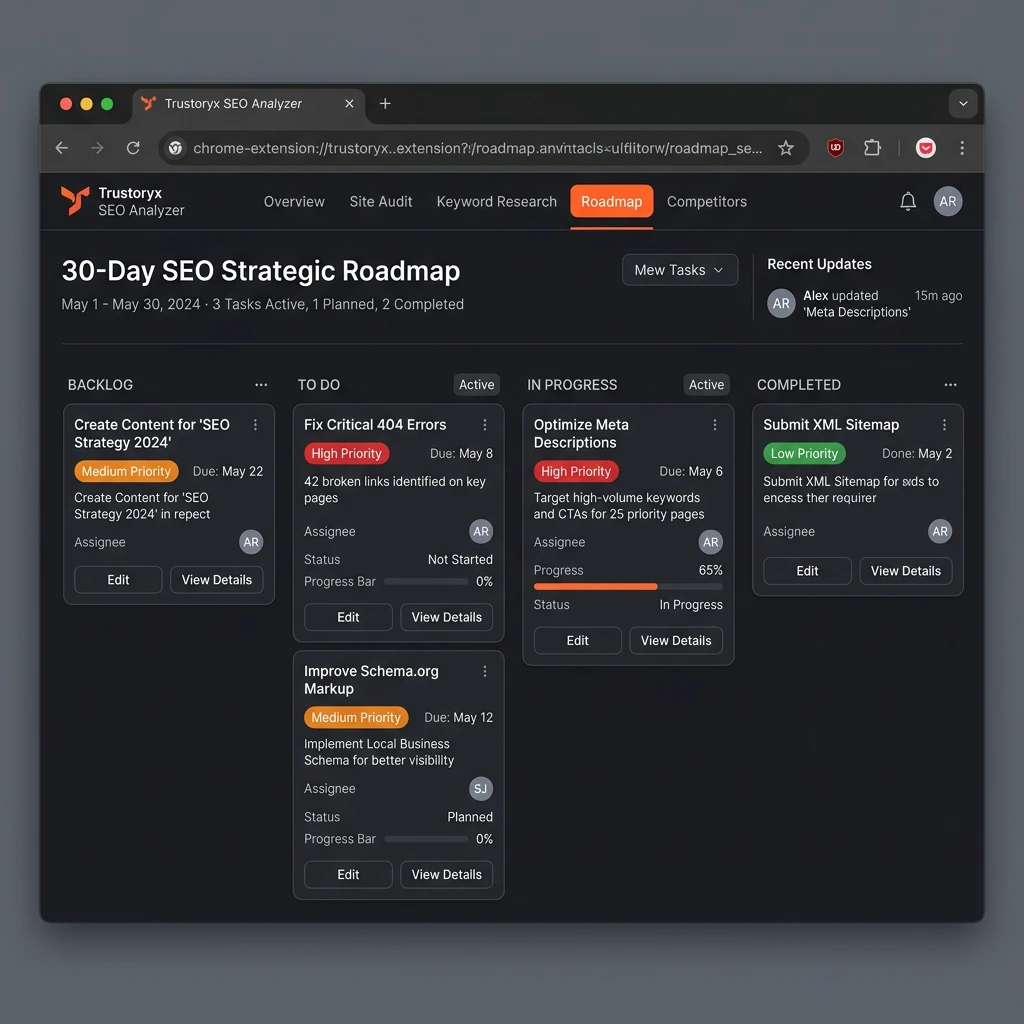
Task: View Details of 'Fix Critical 404 Errors'
Action: point(447,617)
